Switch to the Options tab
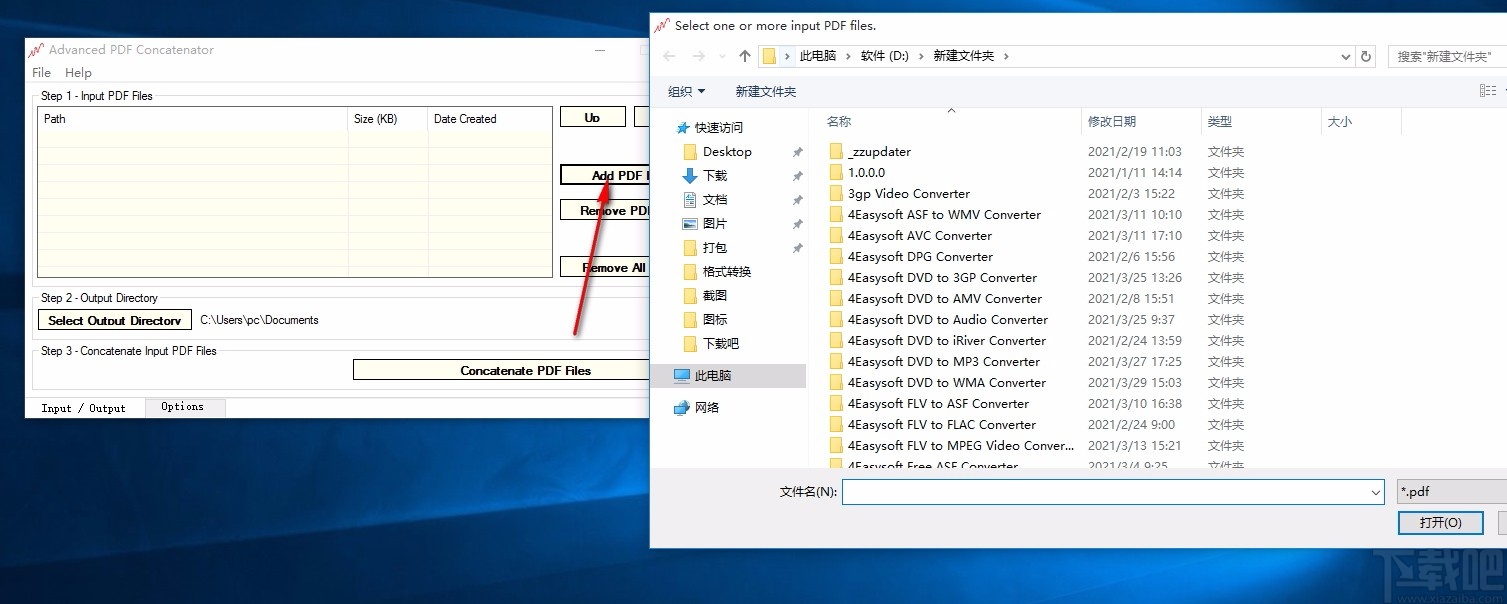 tap(184, 407)
